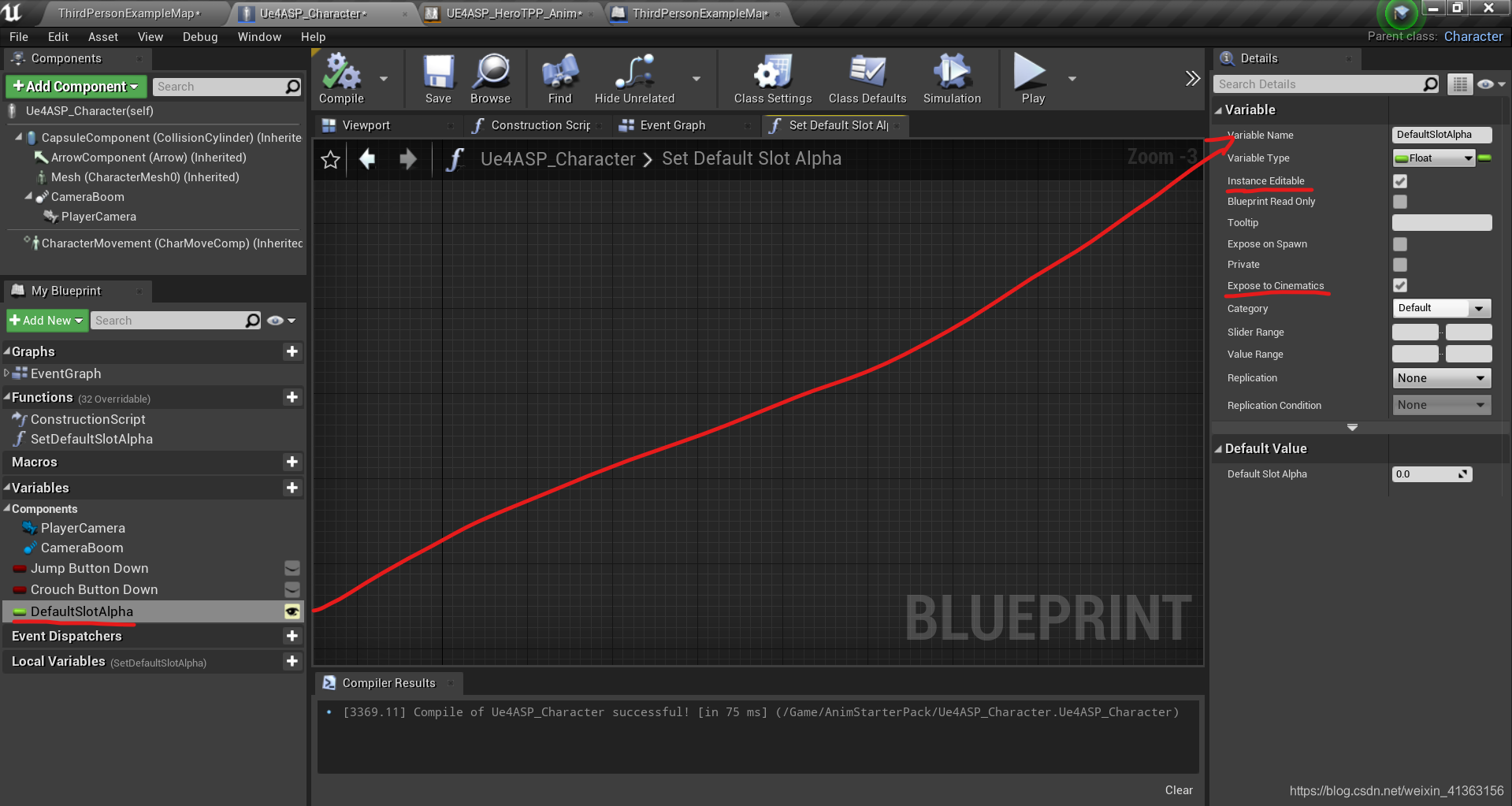Open Replication None dropdown
This screenshot has width=1512, height=806.
pyautogui.click(x=1442, y=378)
